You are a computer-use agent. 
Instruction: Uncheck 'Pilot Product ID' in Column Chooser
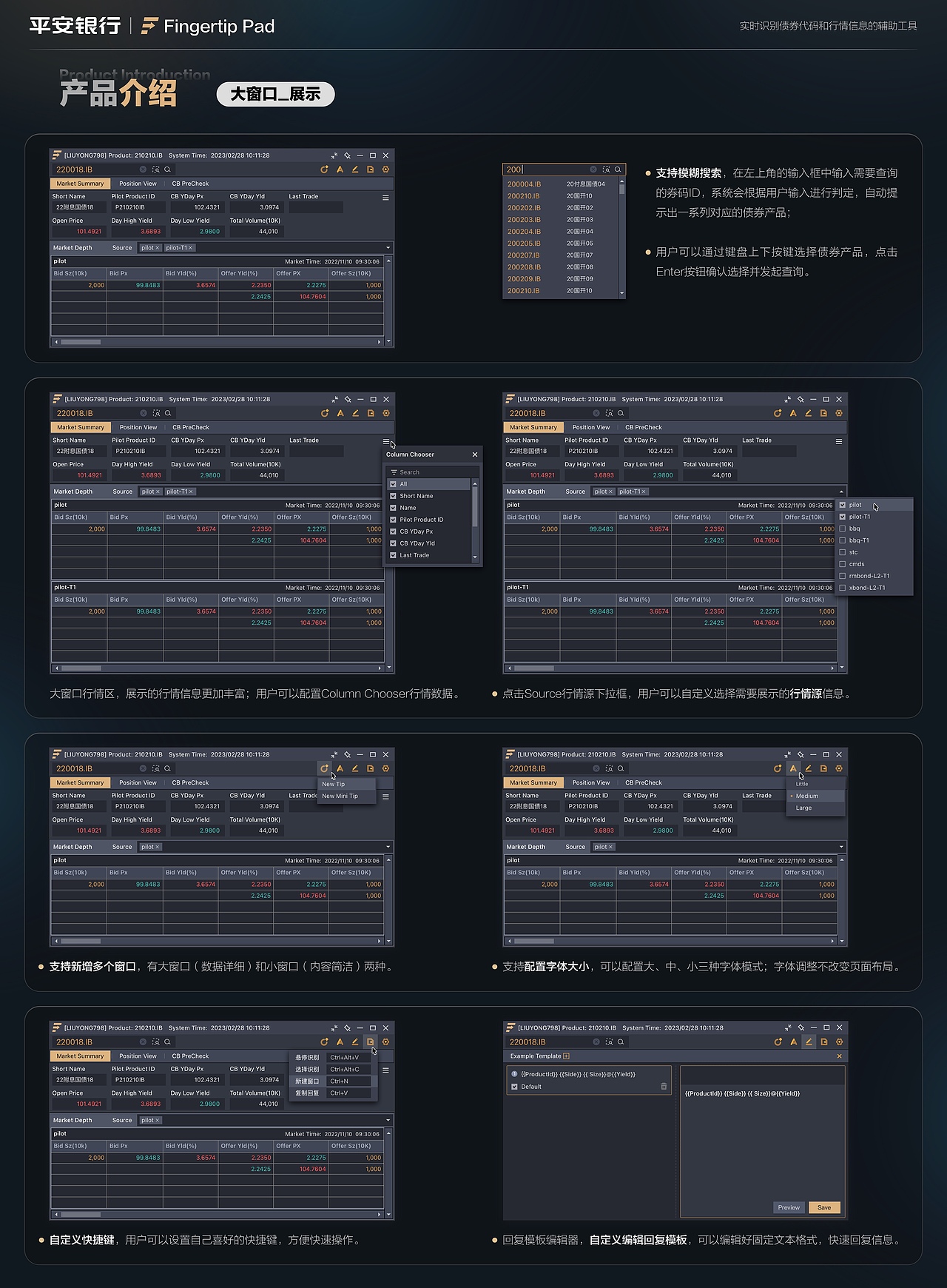[x=394, y=520]
